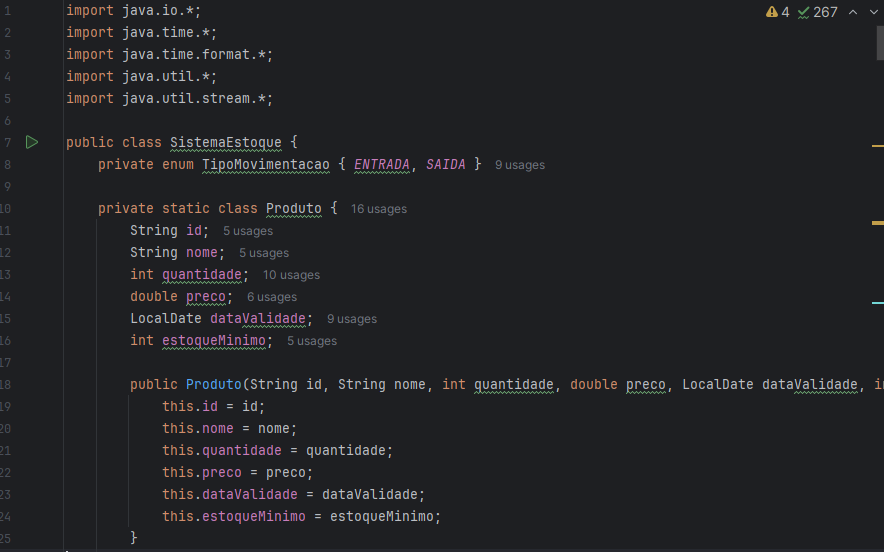
Task: Click the Produto class declaration name
Action: click(x=294, y=209)
